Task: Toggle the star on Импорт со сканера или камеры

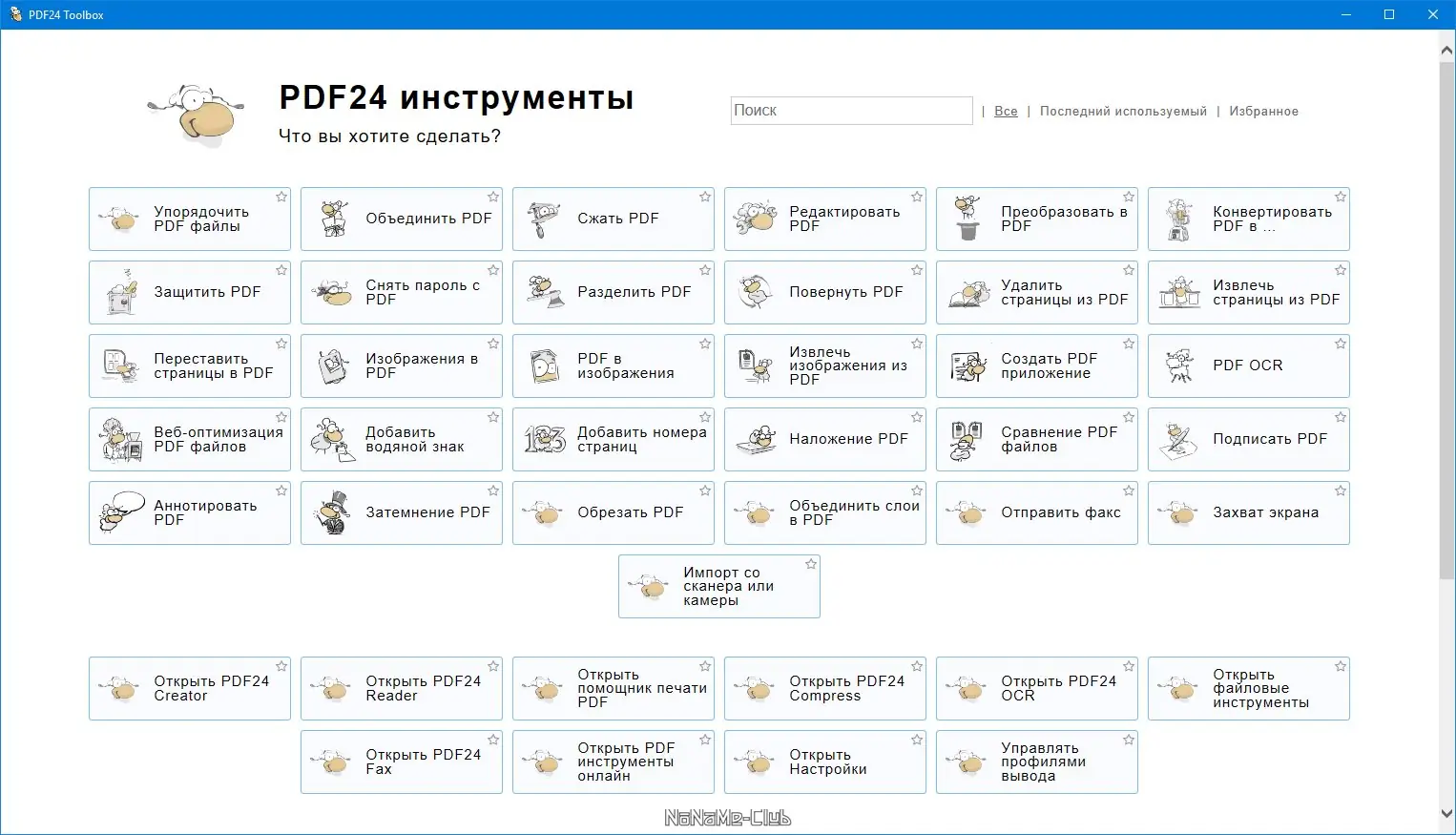Action: (811, 565)
